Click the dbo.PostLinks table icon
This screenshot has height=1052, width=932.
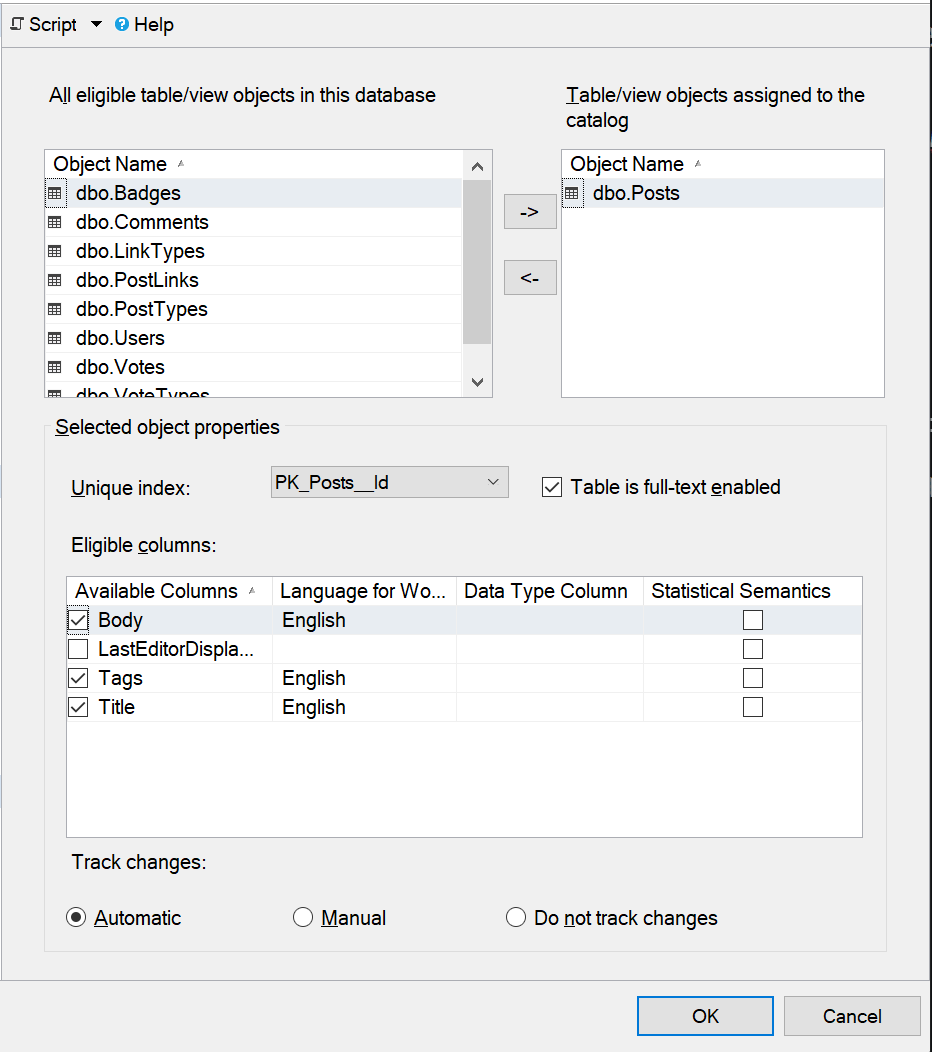[56, 280]
